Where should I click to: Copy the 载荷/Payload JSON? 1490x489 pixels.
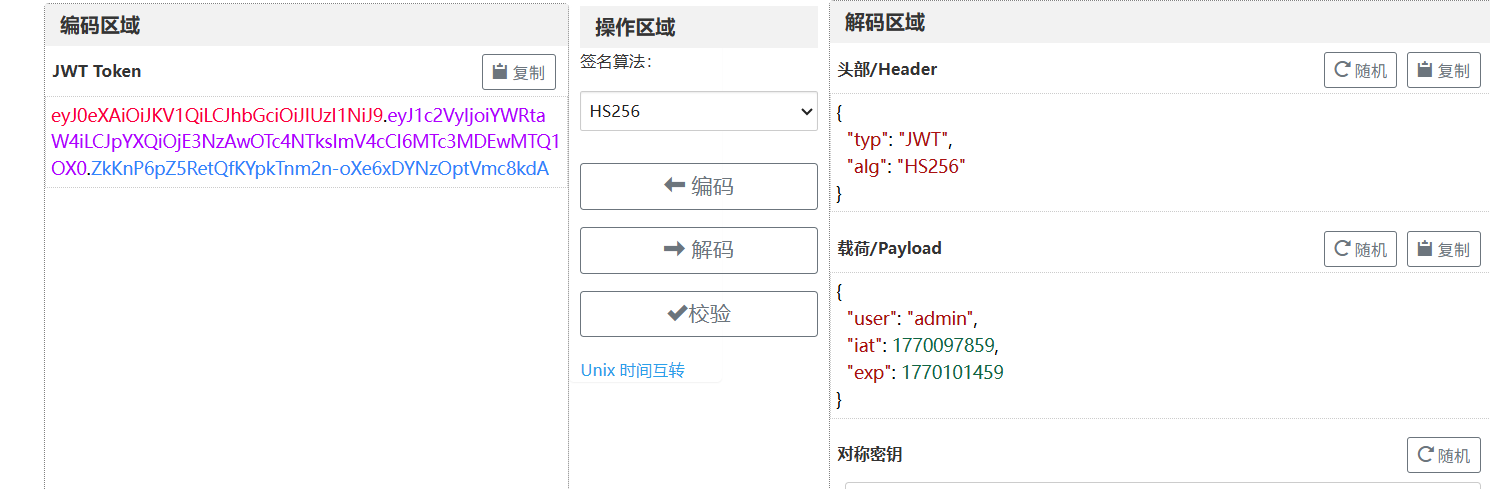pos(1443,249)
